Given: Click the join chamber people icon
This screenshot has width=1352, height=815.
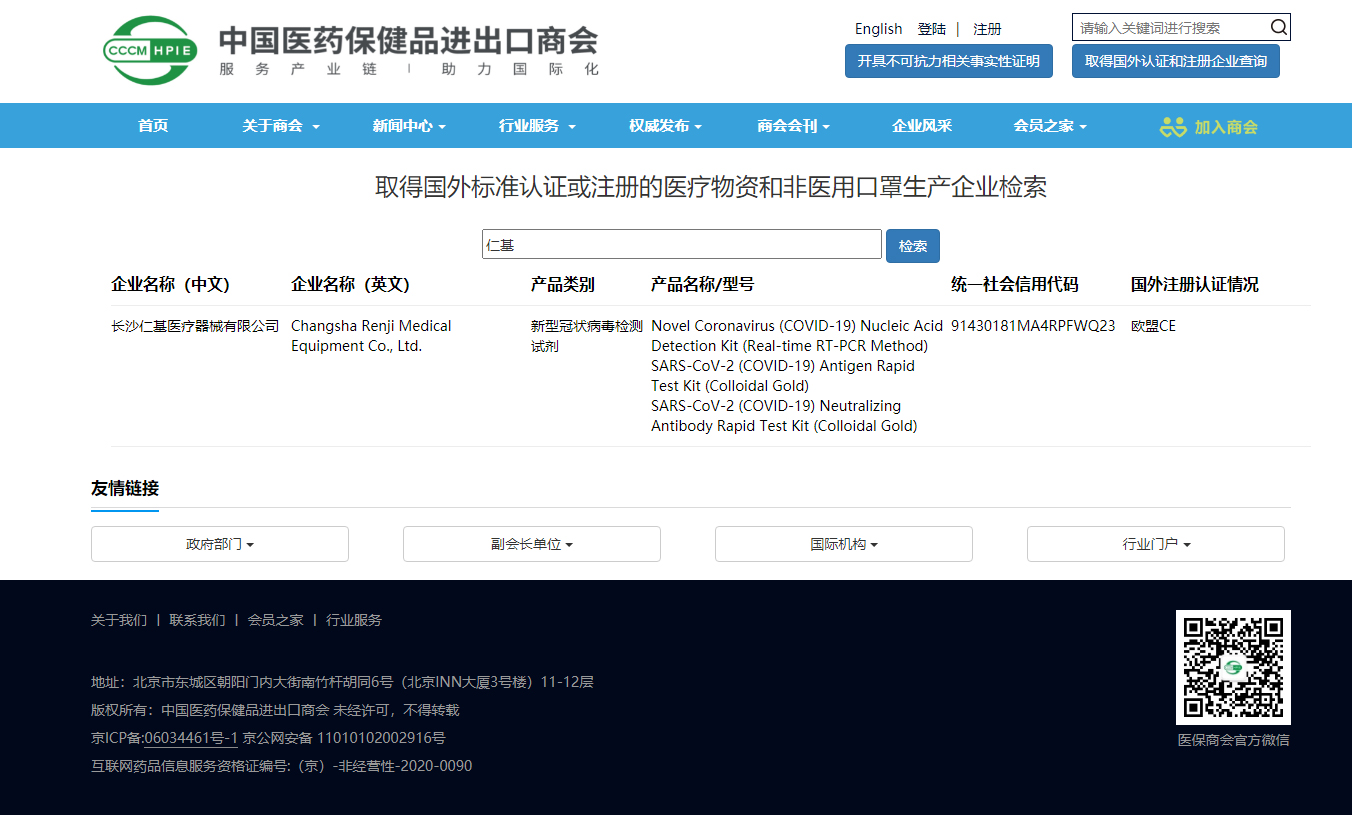Looking at the screenshot, I should click(1172, 127).
